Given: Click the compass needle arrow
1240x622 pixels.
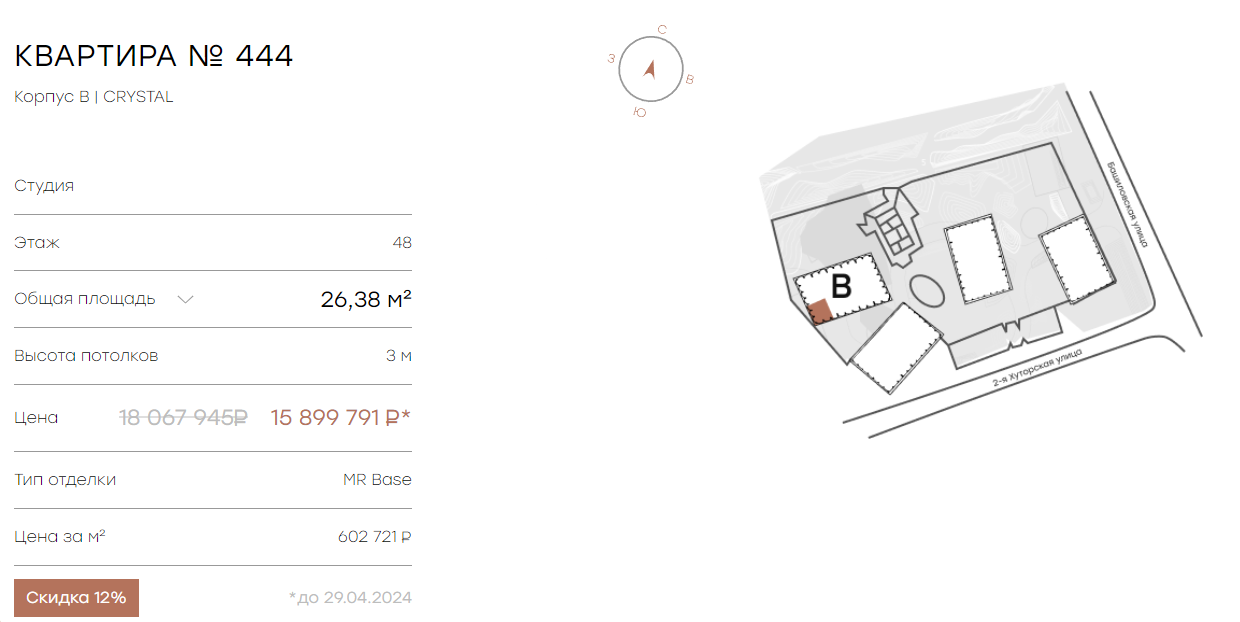Looking at the screenshot, I should (x=650, y=69).
